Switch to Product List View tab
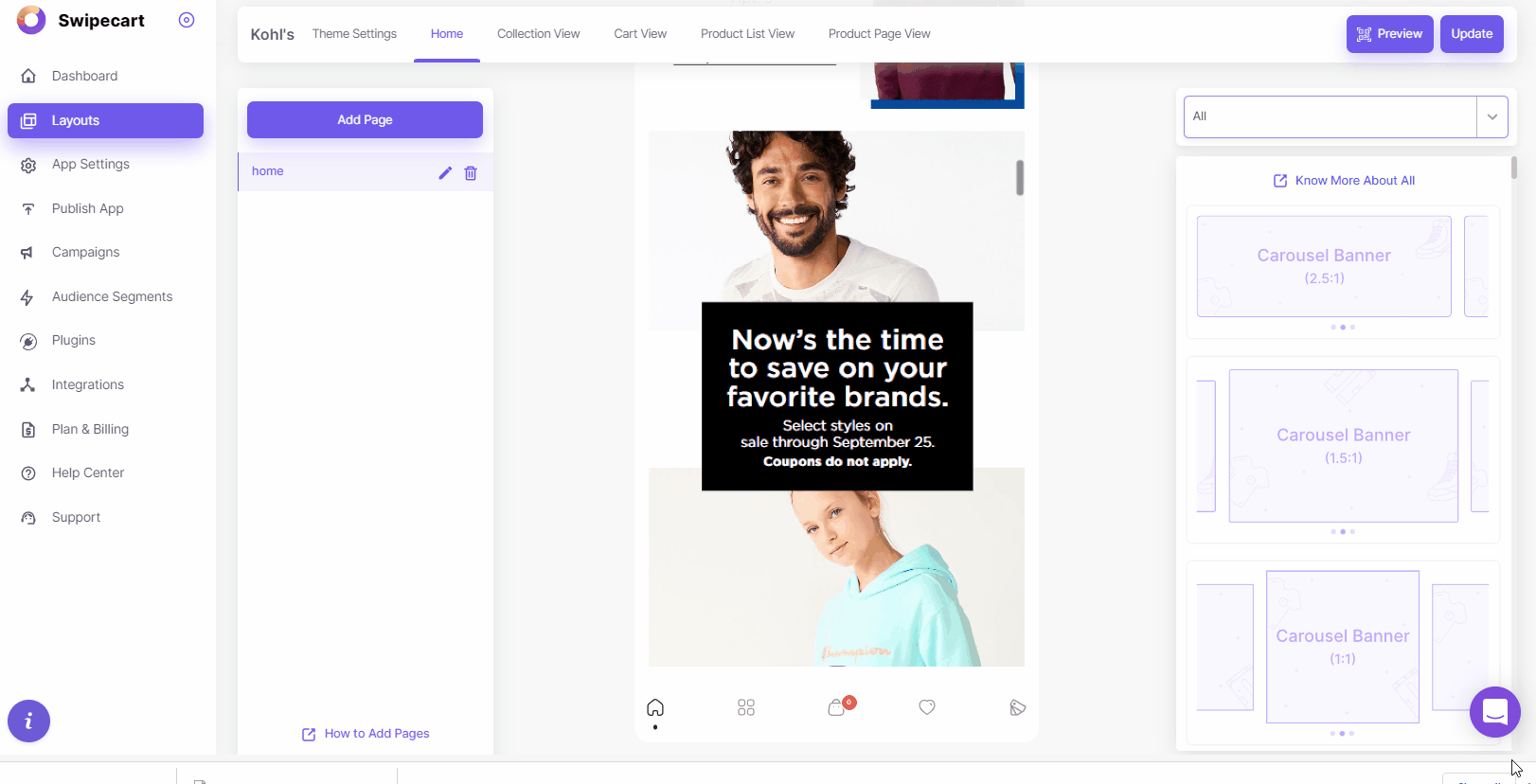Viewport: 1536px width, 784px height. pos(748,34)
